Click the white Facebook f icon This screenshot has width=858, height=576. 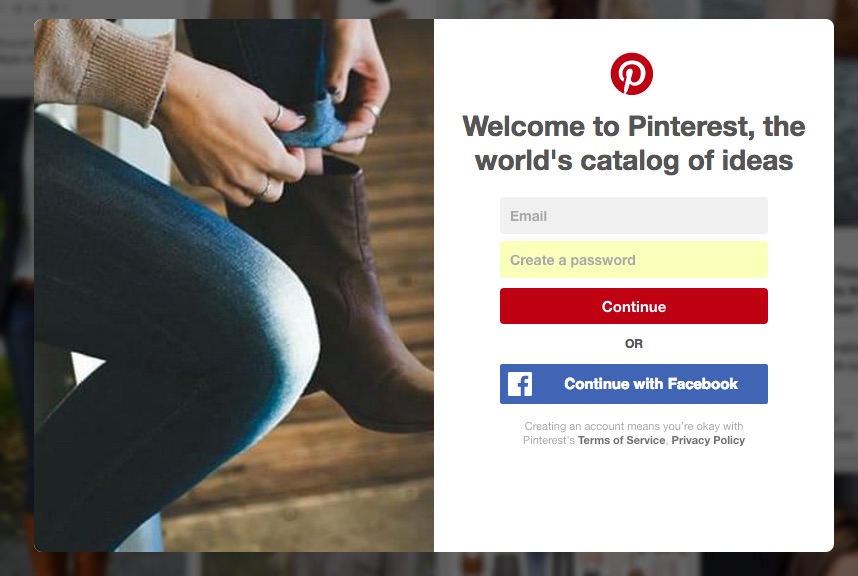point(520,384)
